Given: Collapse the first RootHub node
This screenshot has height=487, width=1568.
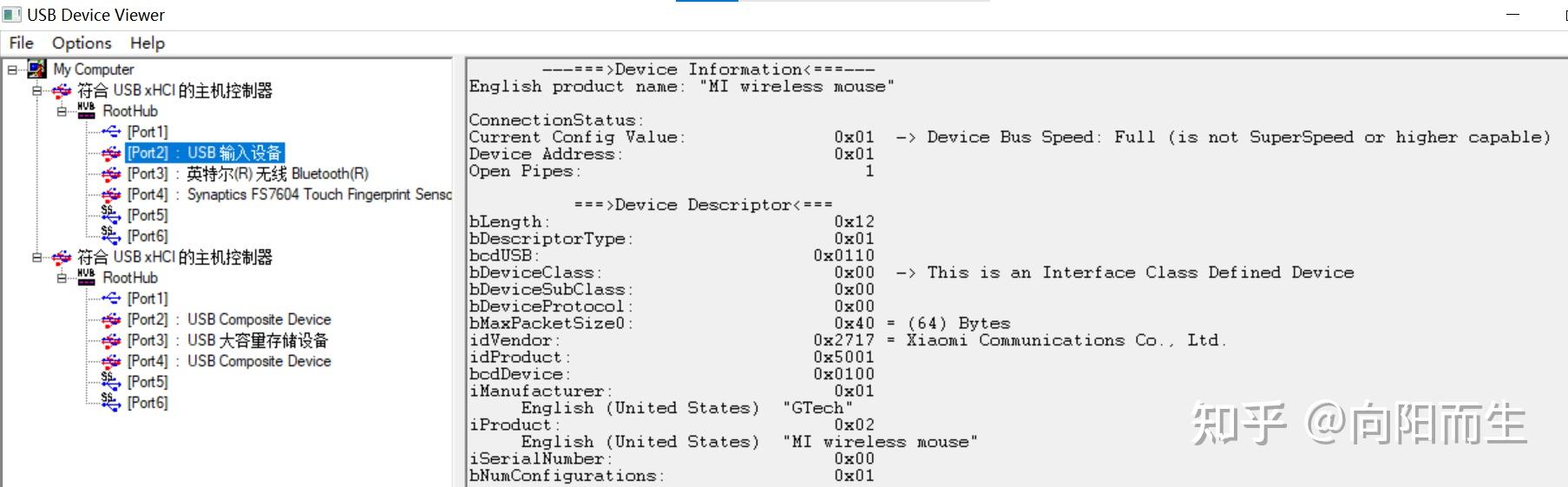Looking at the screenshot, I should click(62, 111).
